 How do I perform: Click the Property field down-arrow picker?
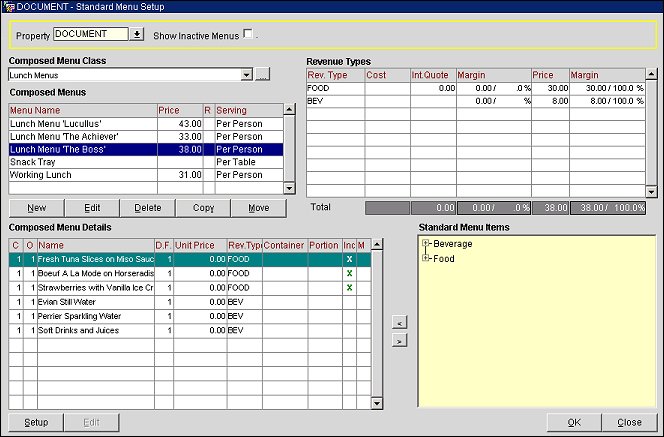[137, 34]
